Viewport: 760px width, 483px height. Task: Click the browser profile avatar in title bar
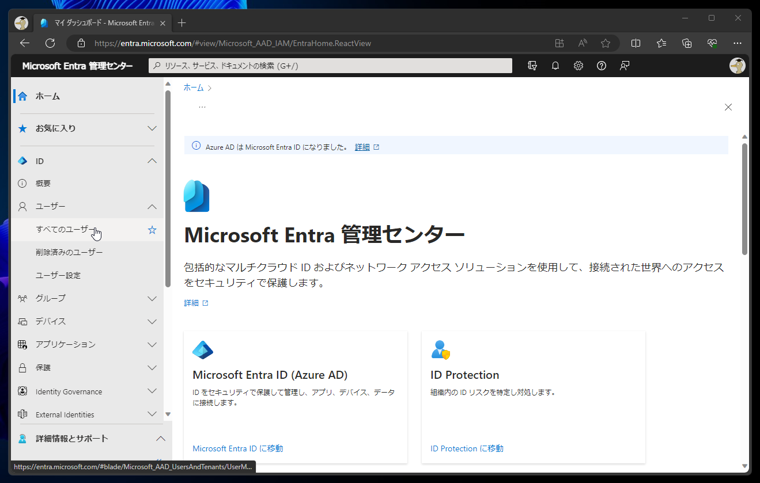(x=21, y=23)
